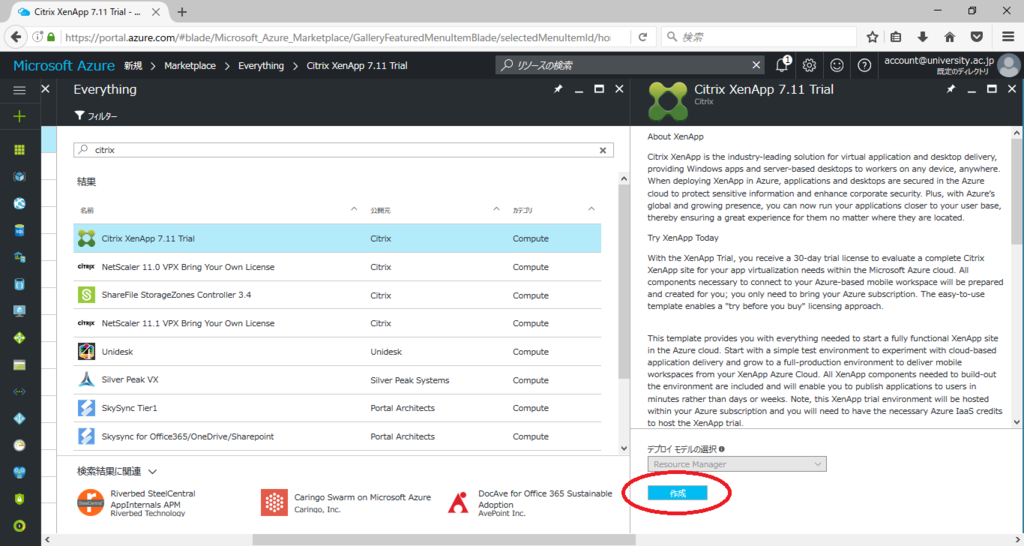The image size is (1024, 546).
Task: Clear the citrix search text
Action: [x=603, y=150]
